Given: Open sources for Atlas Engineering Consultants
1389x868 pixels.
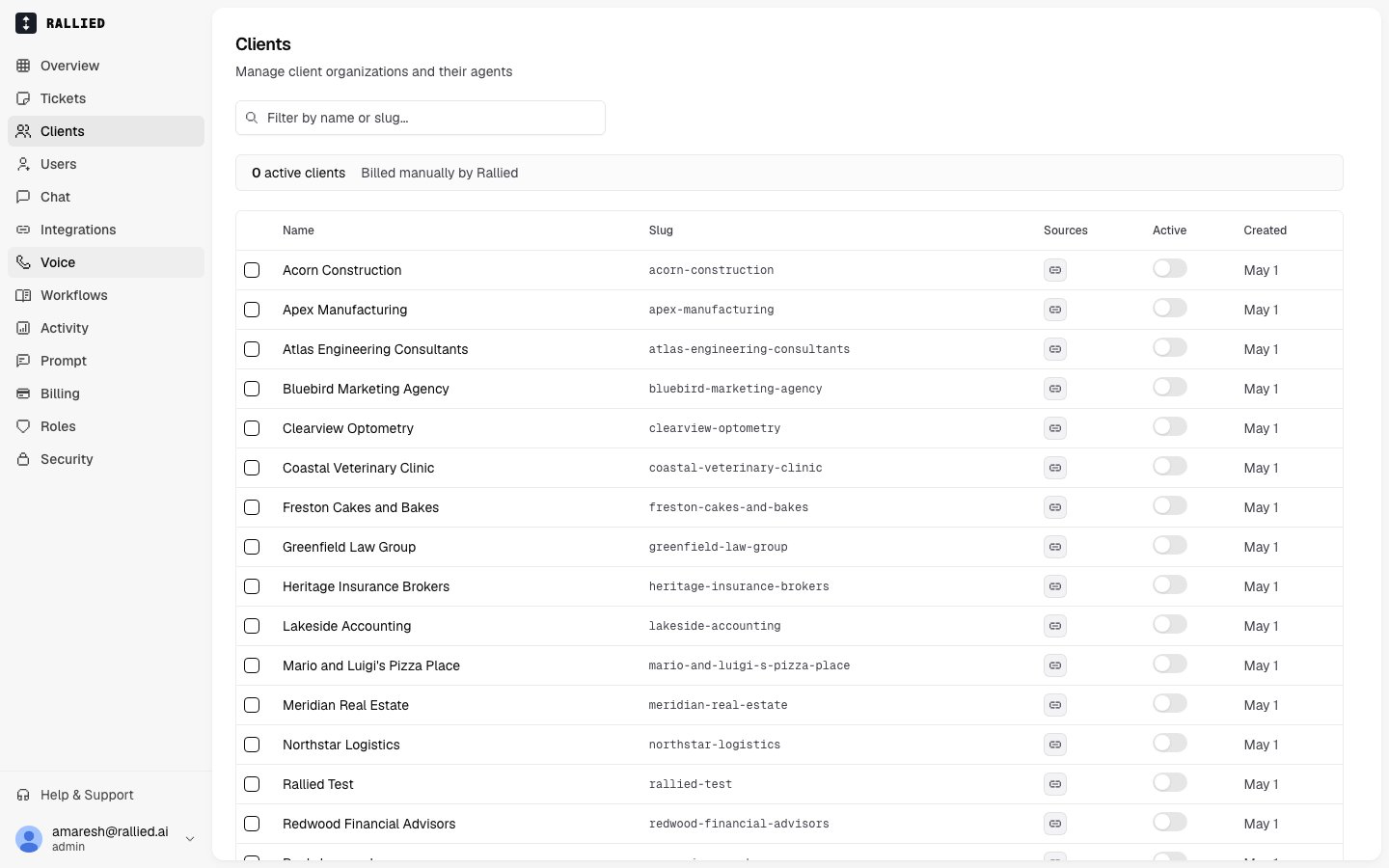Looking at the screenshot, I should pos(1055,349).
